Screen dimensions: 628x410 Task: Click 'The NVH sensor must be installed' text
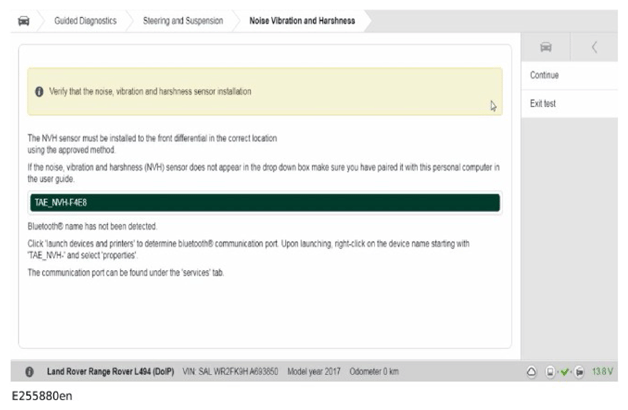click(x=152, y=144)
